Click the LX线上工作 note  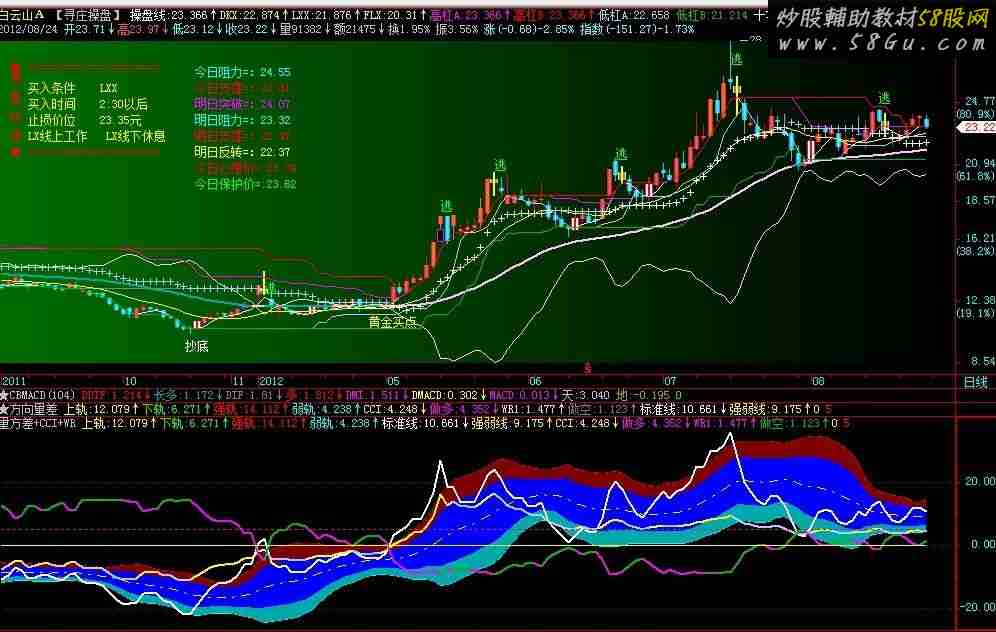57,136
